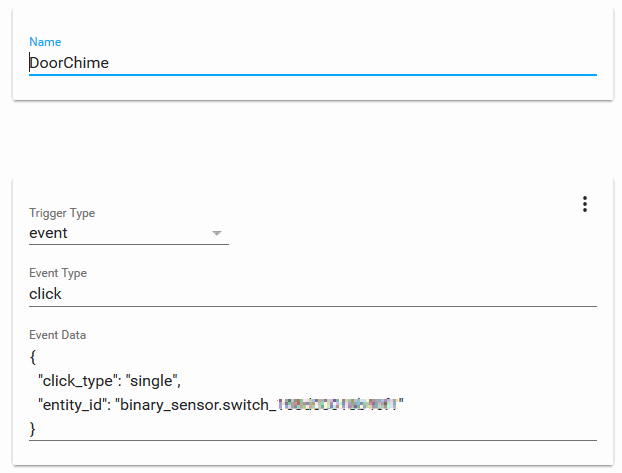Focus the Name field containing DoorChime
Image resolution: width=622 pixels, height=473 pixels.
pos(313,63)
